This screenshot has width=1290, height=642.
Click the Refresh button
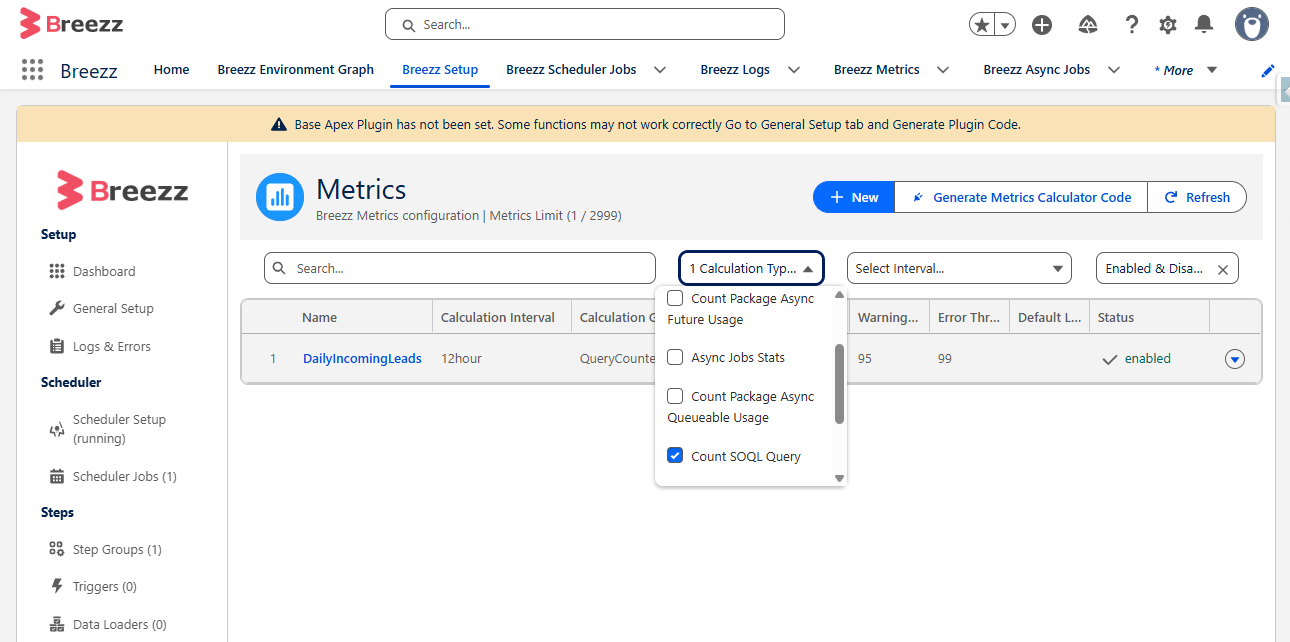pyautogui.click(x=1197, y=197)
